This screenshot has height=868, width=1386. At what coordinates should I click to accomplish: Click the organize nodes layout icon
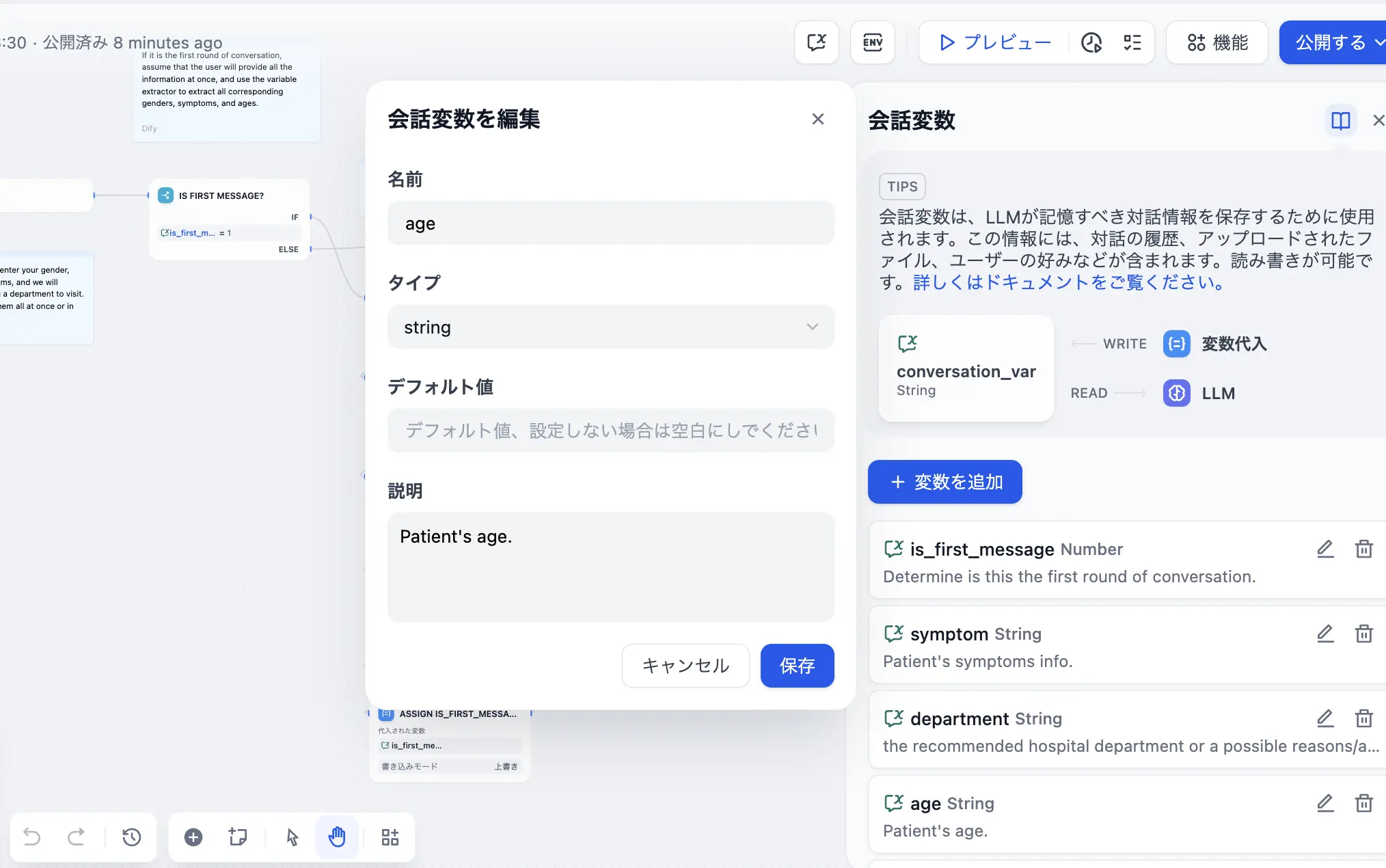coord(390,837)
